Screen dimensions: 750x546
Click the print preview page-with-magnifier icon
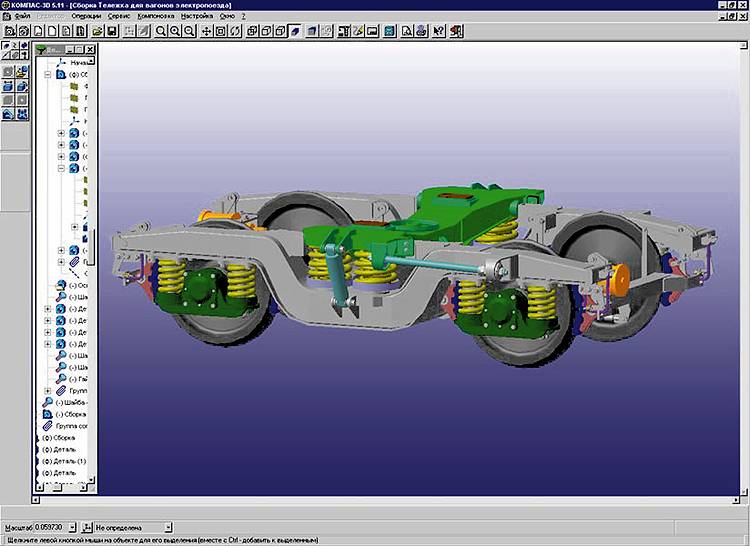(407, 32)
